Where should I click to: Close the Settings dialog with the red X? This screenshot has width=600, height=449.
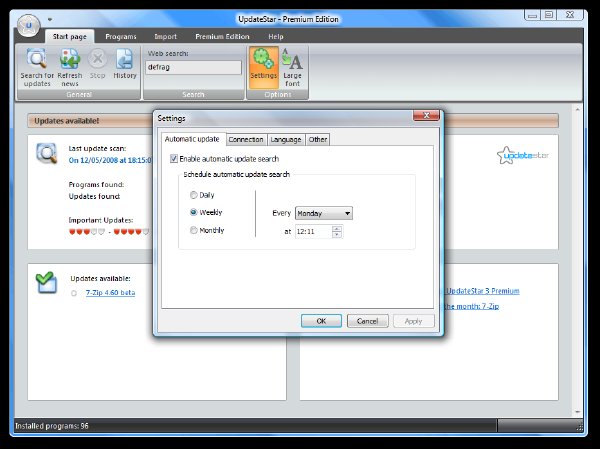(x=426, y=115)
